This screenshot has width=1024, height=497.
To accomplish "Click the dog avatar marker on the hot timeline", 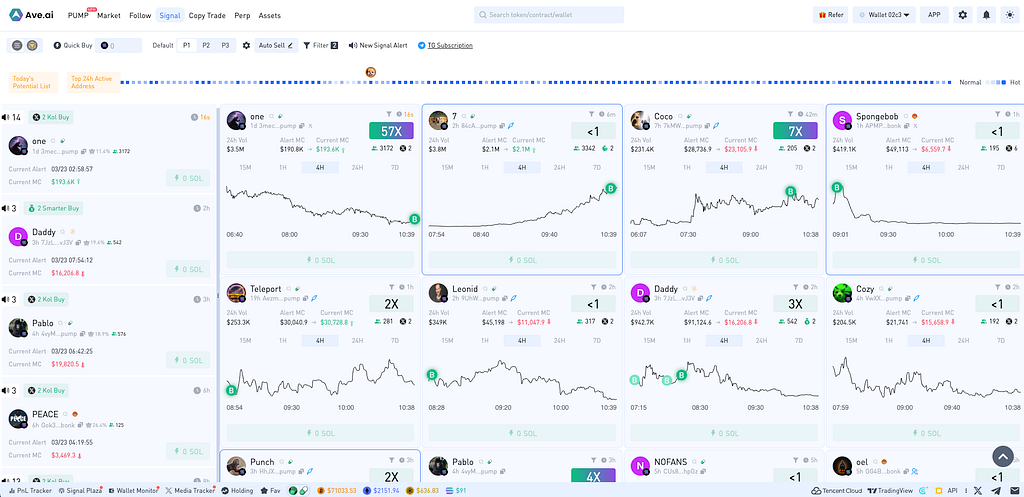I will pos(370,72).
